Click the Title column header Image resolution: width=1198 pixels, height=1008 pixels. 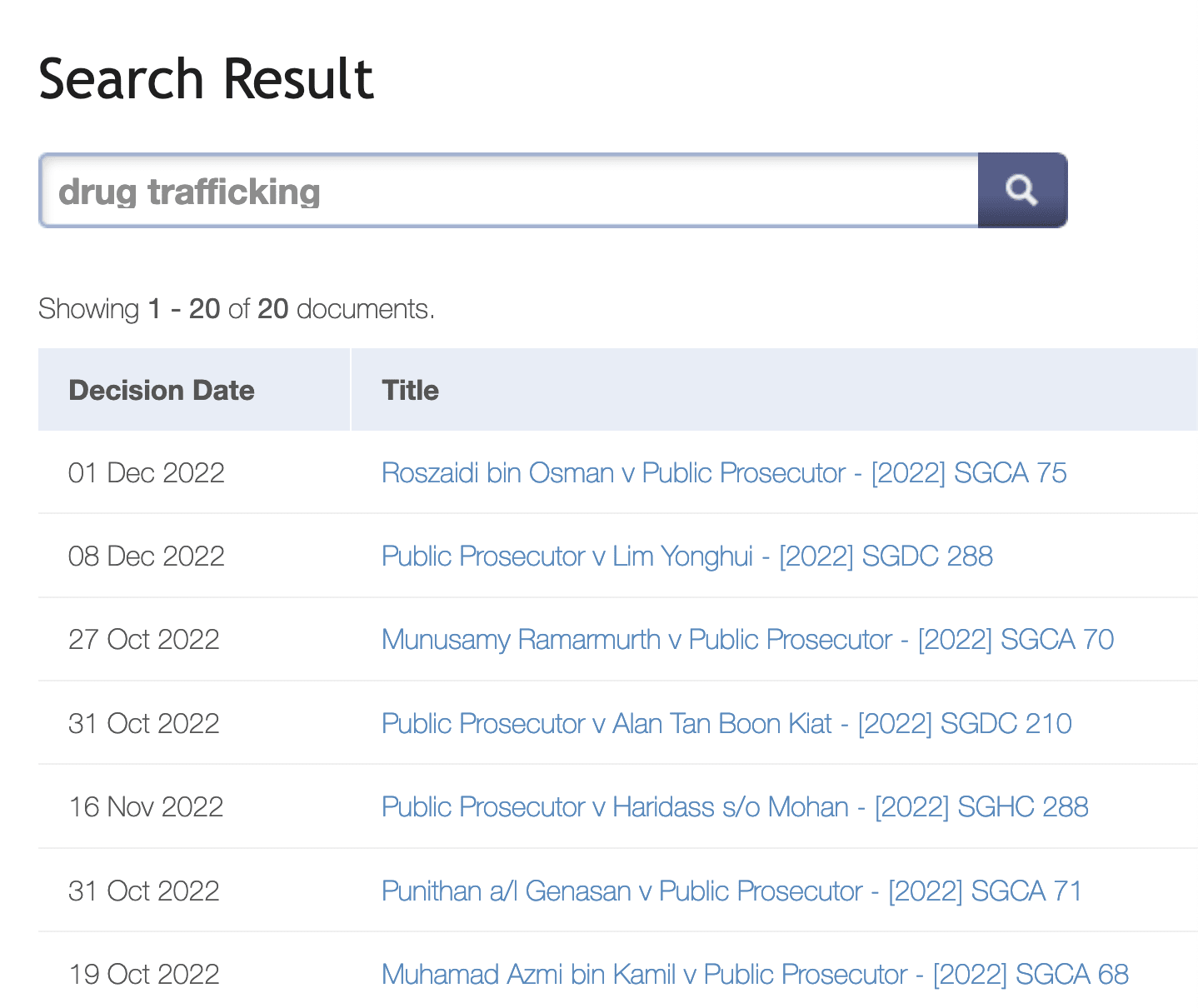[x=410, y=391]
